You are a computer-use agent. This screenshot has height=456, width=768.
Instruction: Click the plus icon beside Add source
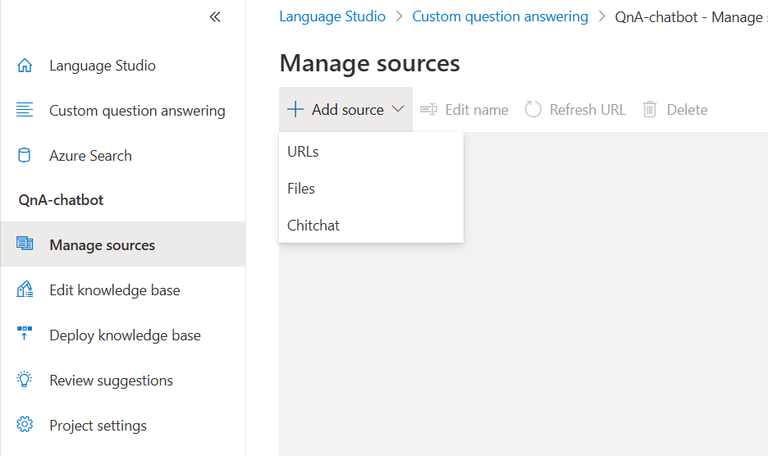pos(295,110)
